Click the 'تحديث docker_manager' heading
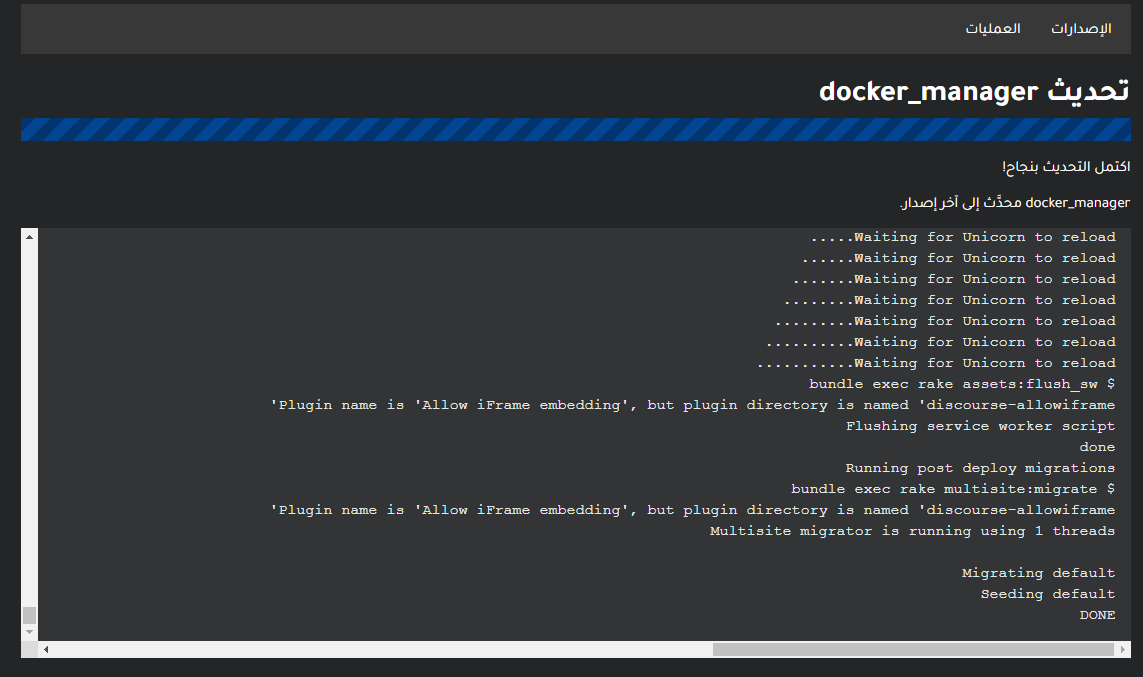This screenshot has width=1143, height=677. click(974, 91)
